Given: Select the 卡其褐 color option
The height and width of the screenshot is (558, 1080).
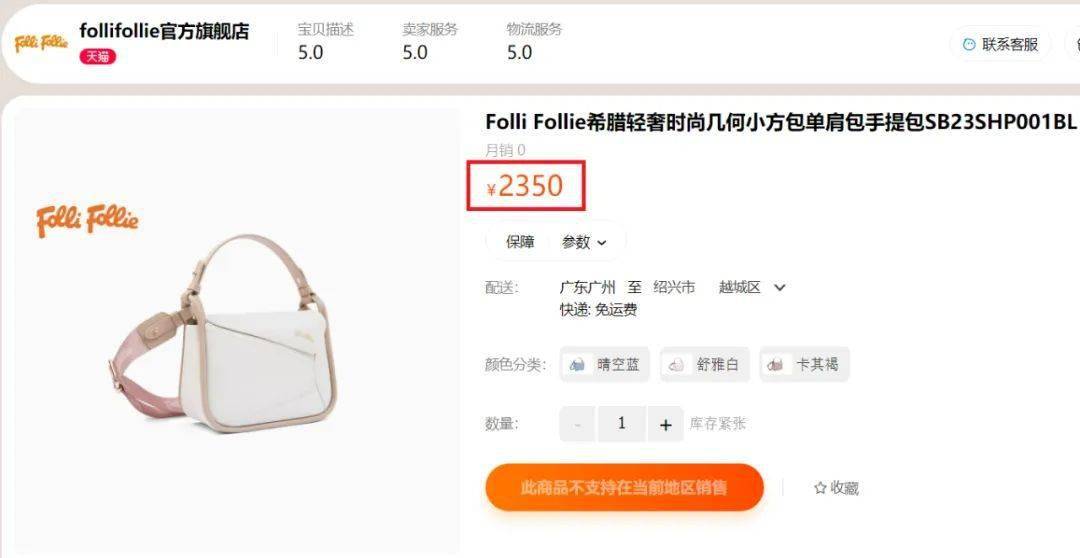Looking at the screenshot, I should pyautogui.click(x=804, y=364).
